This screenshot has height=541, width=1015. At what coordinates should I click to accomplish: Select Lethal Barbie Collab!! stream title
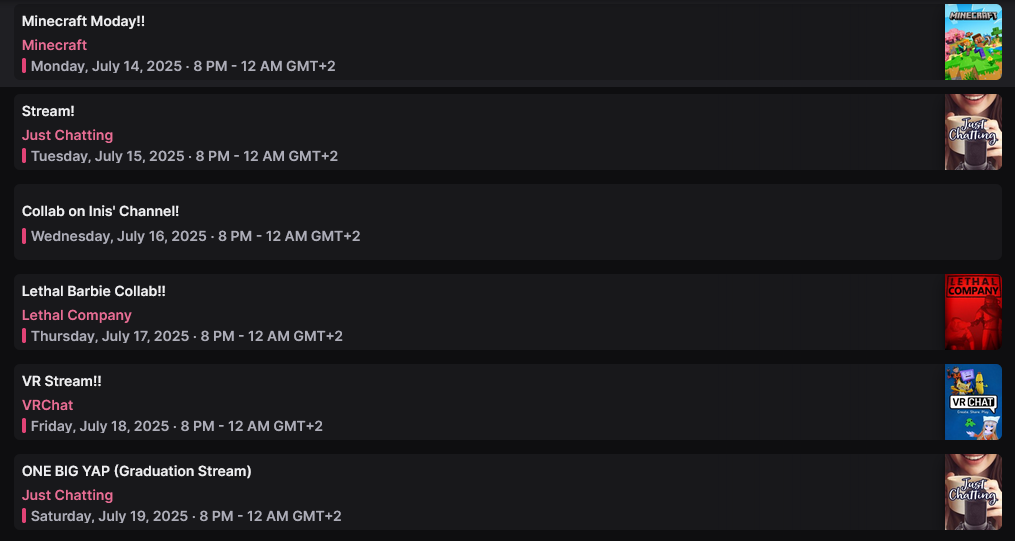tap(94, 291)
